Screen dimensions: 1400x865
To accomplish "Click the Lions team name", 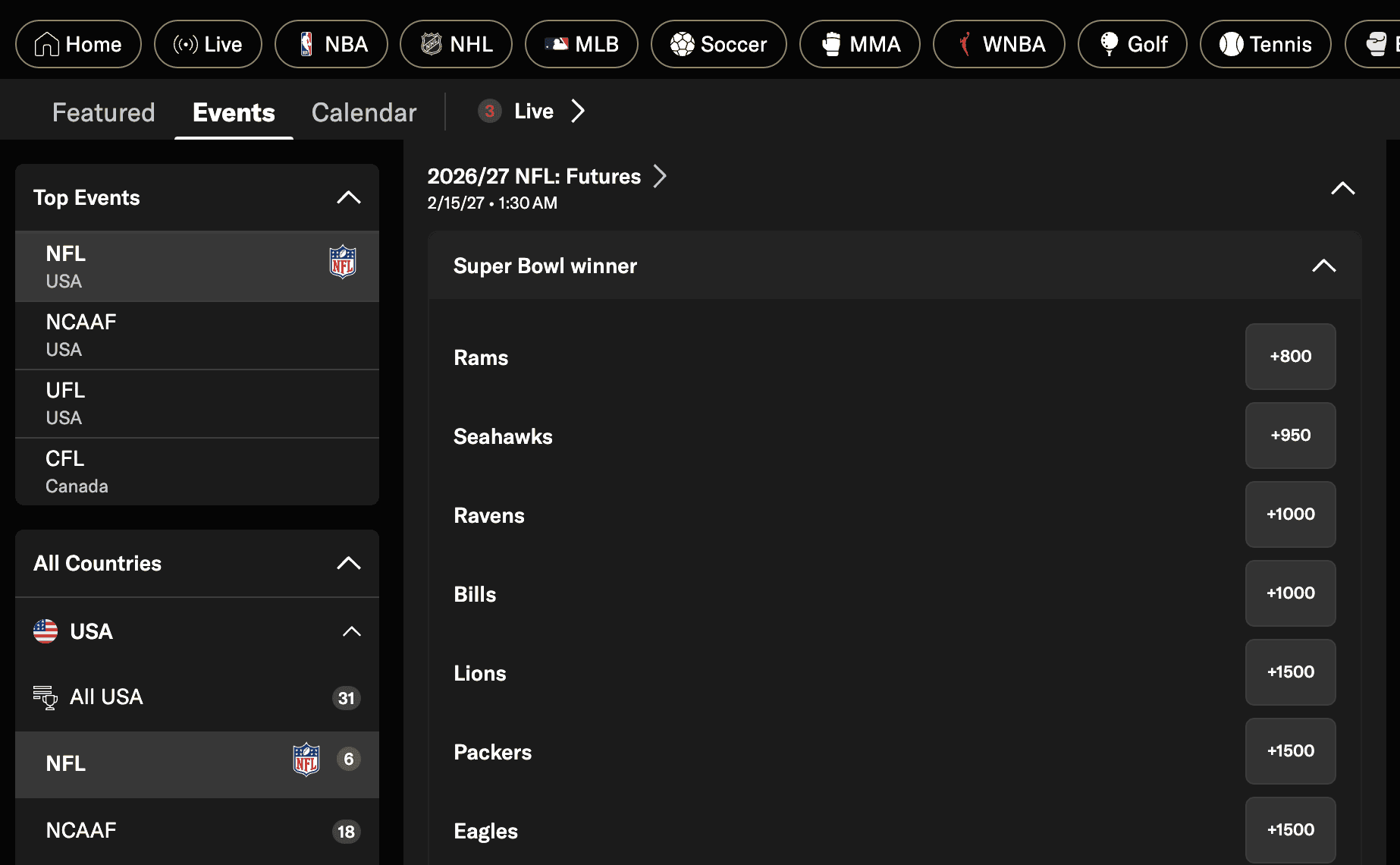I will [x=480, y=673].
